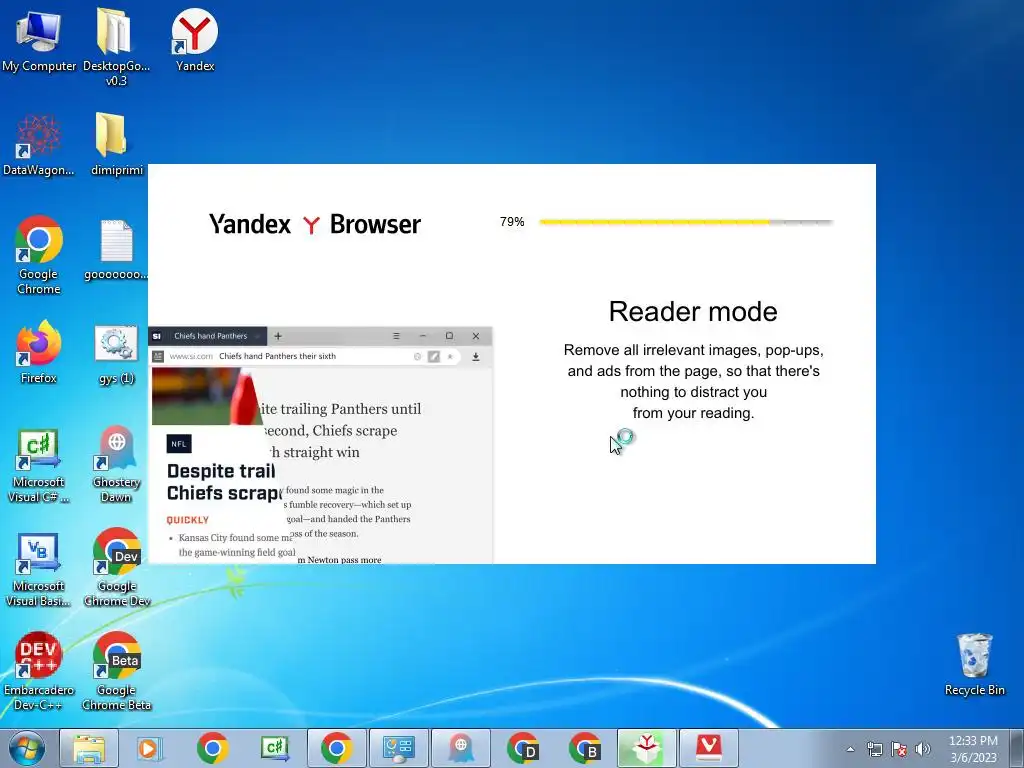Click the yellow installation progress bar

(x=686, y=222)
